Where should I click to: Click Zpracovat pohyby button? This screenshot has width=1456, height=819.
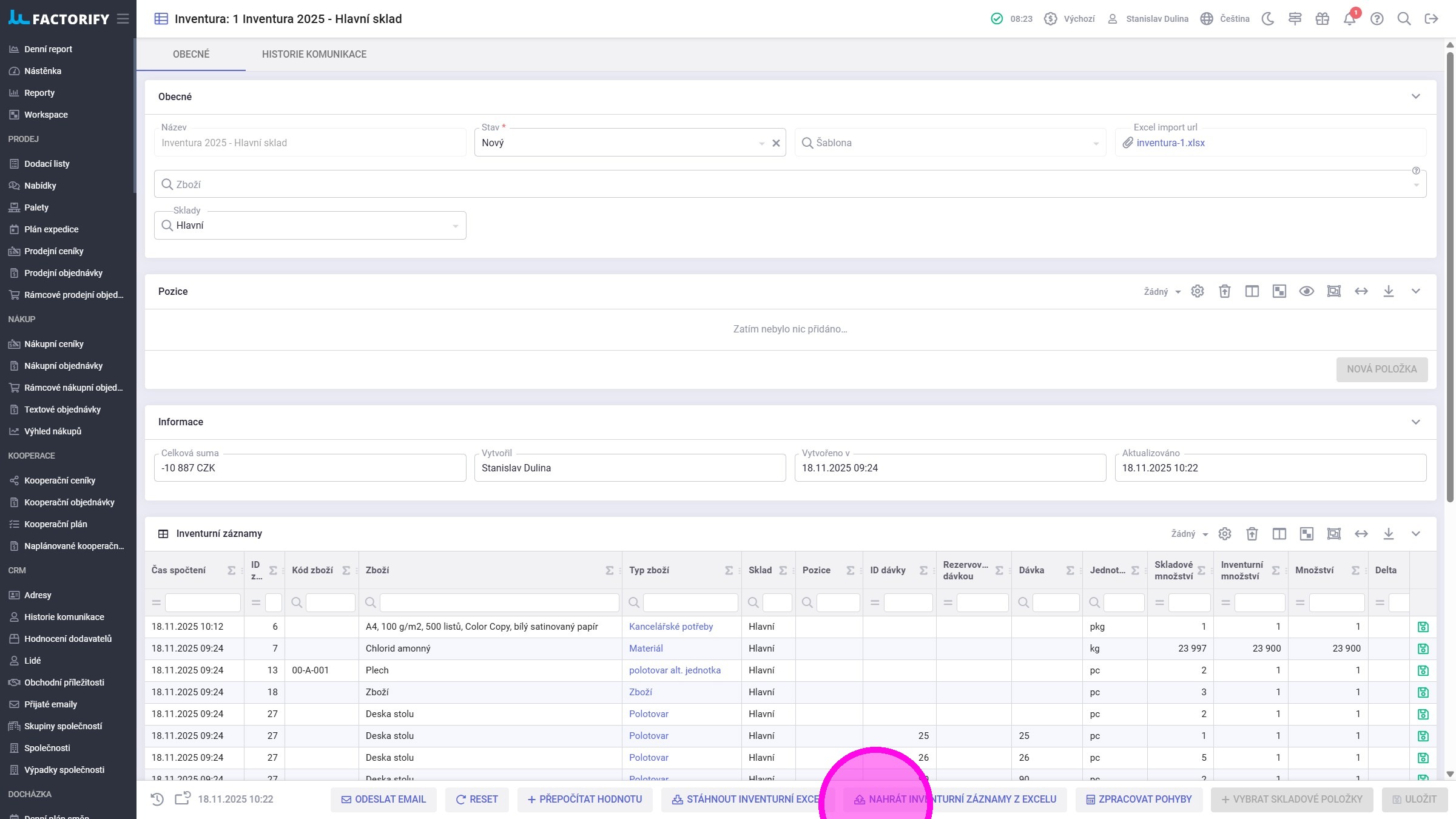tap(1139, 800)
